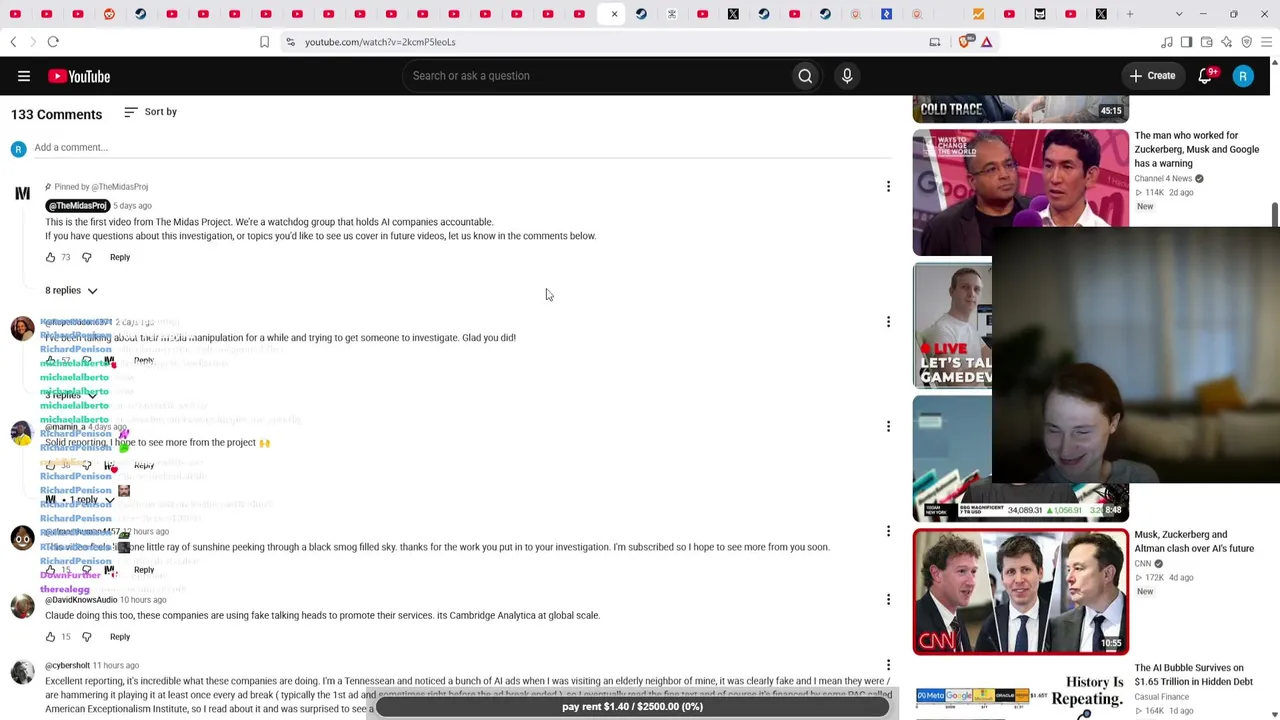Open the browser main menu
The image size is (1280, 720).
point(1267,42)
